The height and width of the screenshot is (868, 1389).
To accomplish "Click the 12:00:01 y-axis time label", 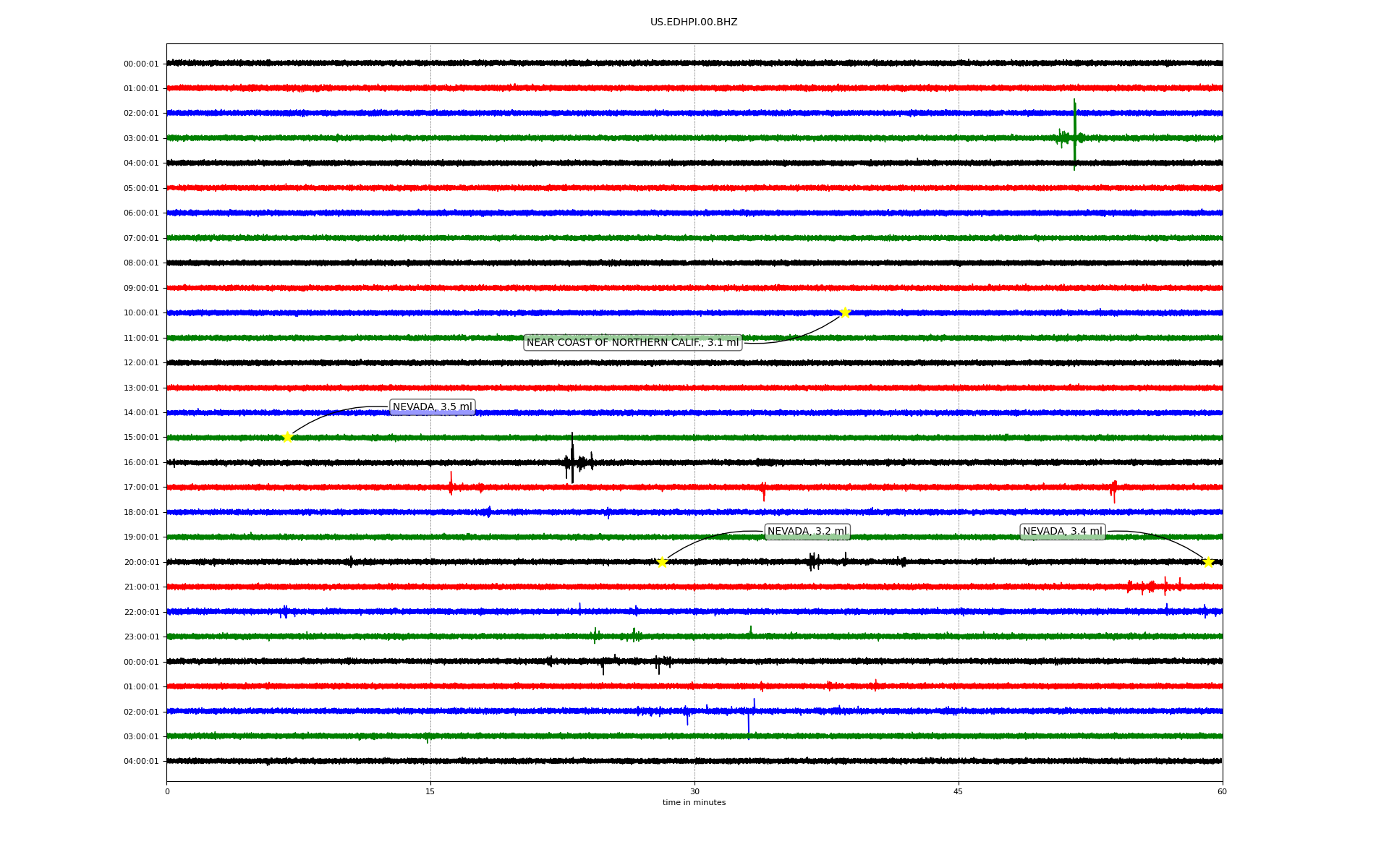I will 140,363.
